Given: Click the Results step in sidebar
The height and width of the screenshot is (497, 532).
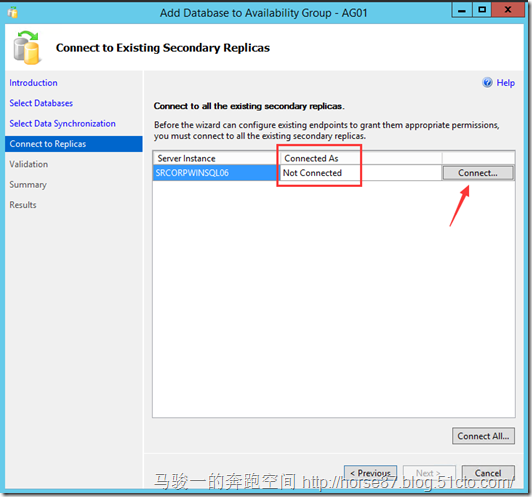Looking at the screenshot, I should [x=23, y=205].
